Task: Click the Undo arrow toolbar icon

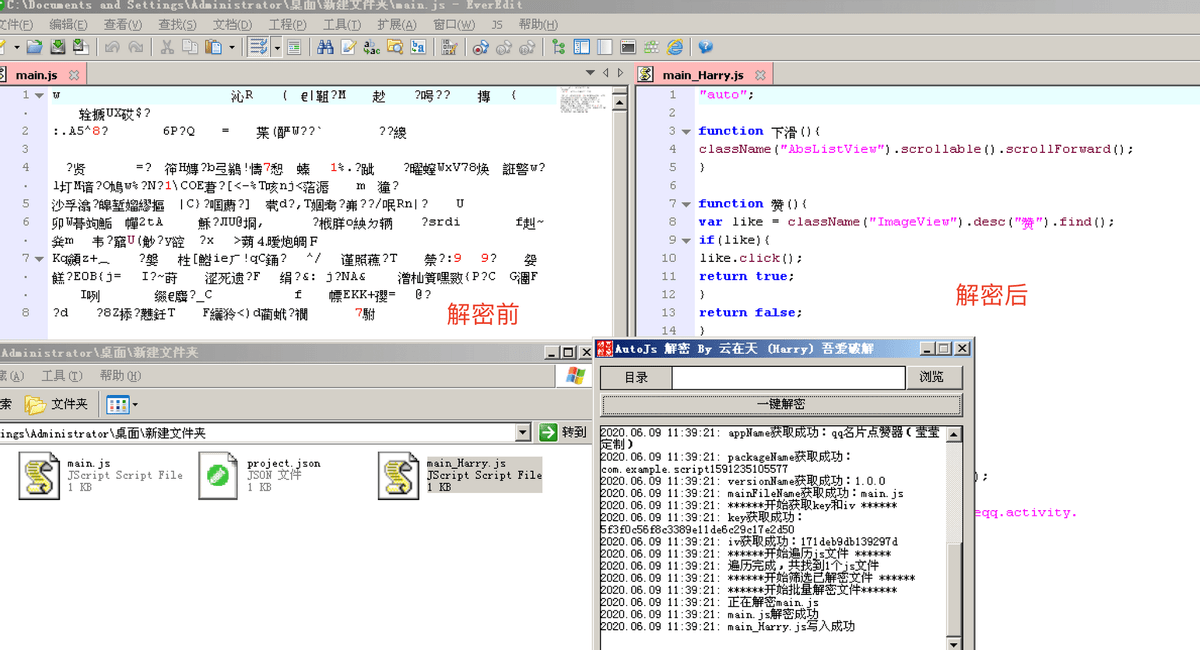Action: [110, 47]
